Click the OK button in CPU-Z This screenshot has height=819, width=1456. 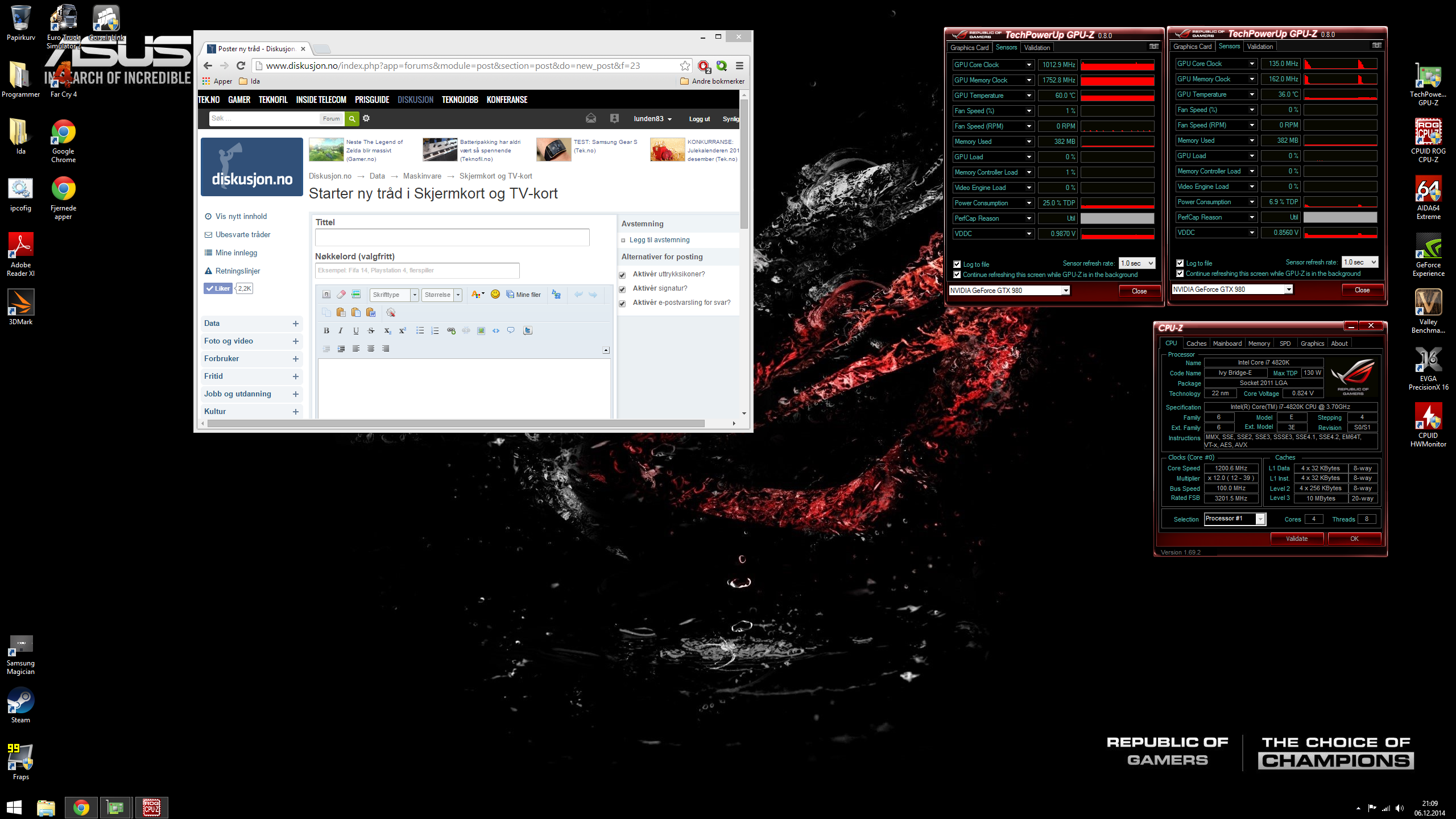(1354, 539)
